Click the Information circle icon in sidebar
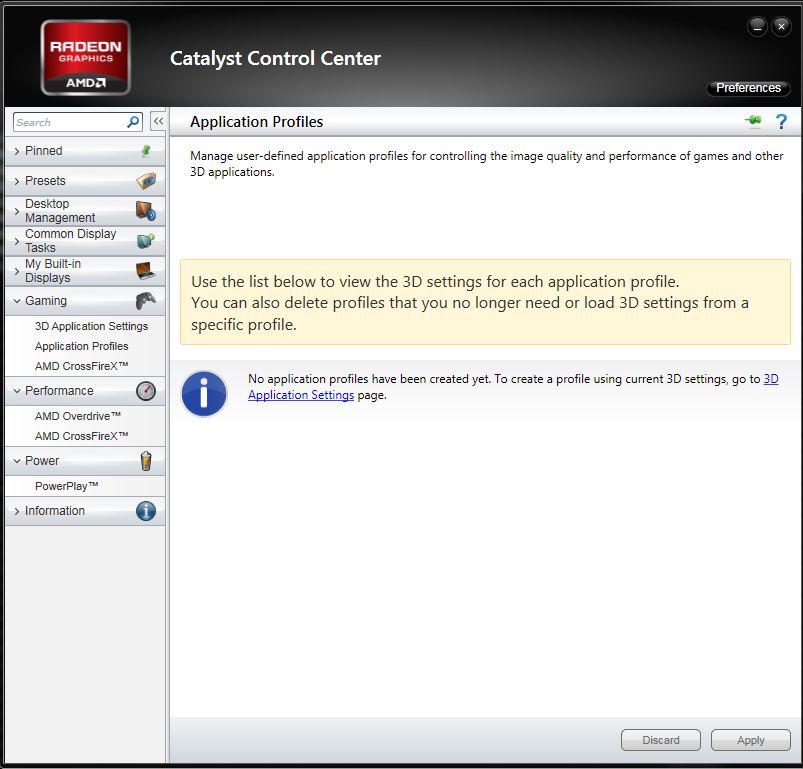 146,511
